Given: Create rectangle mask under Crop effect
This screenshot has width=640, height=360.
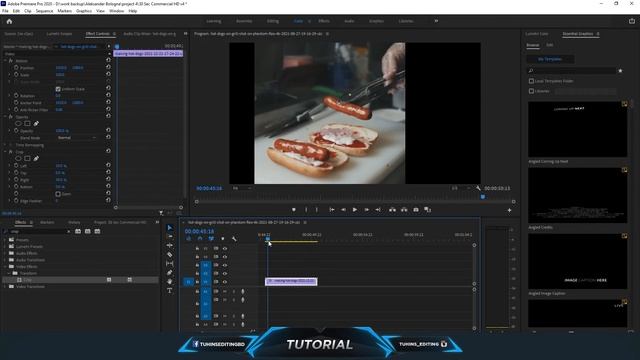Looking at the screenshot, I should coord(27,158).
